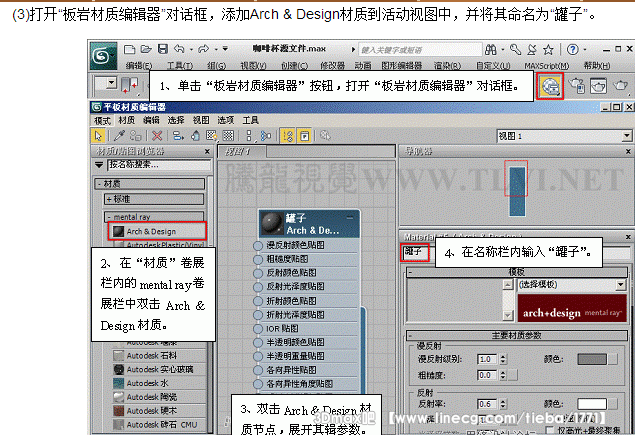Click the checkered Show Background in Preview icon
635x435 pixels.
228,136
